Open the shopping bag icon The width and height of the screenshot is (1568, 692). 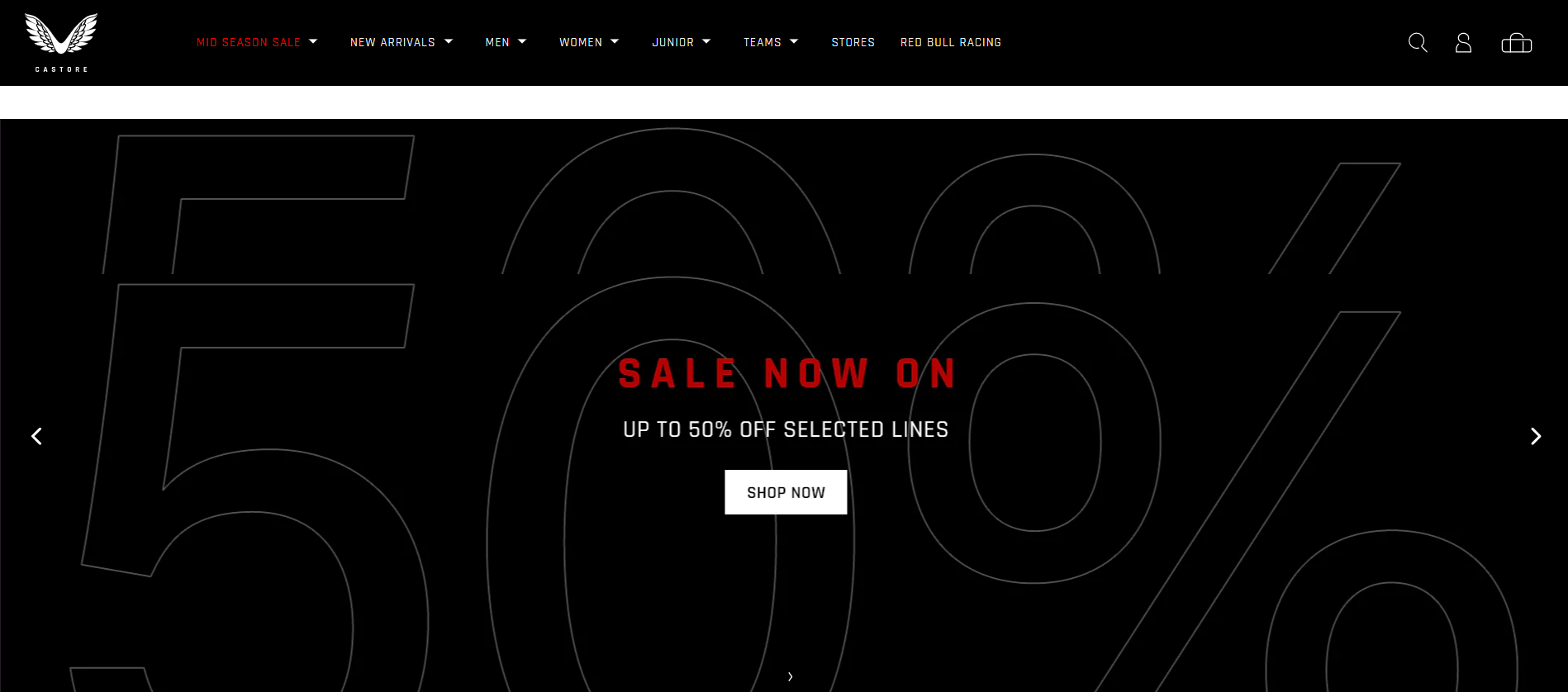(1517, 43)
